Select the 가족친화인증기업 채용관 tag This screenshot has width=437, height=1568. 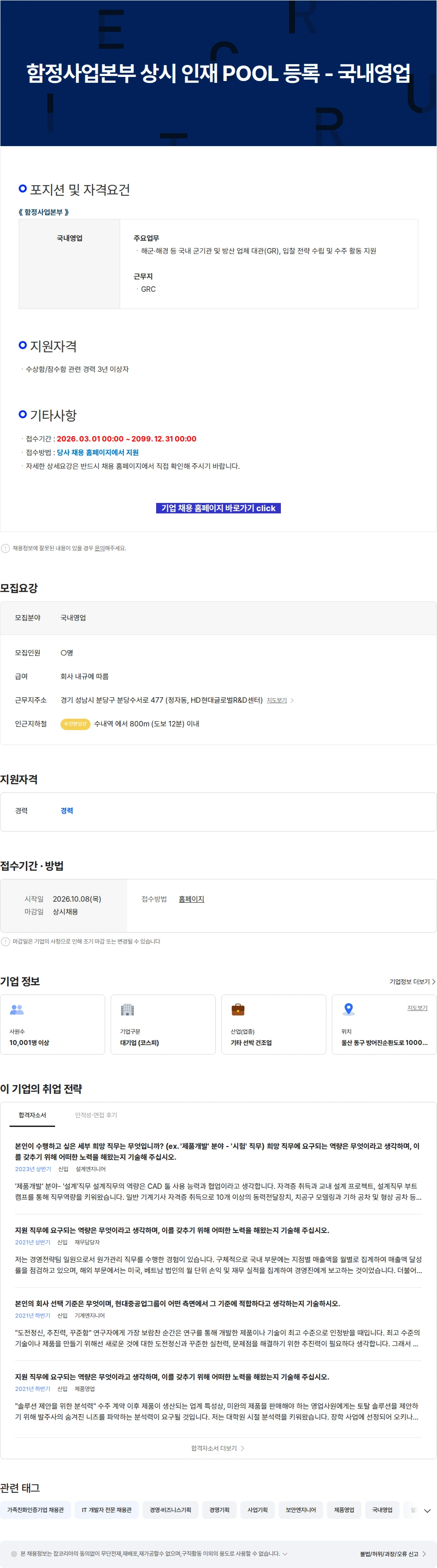click(36, 1510)
